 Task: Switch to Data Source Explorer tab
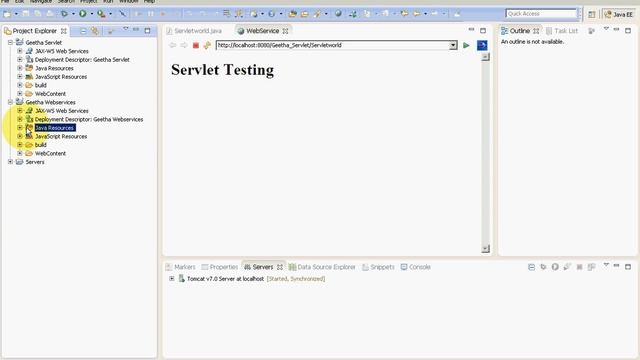(322, 267)
